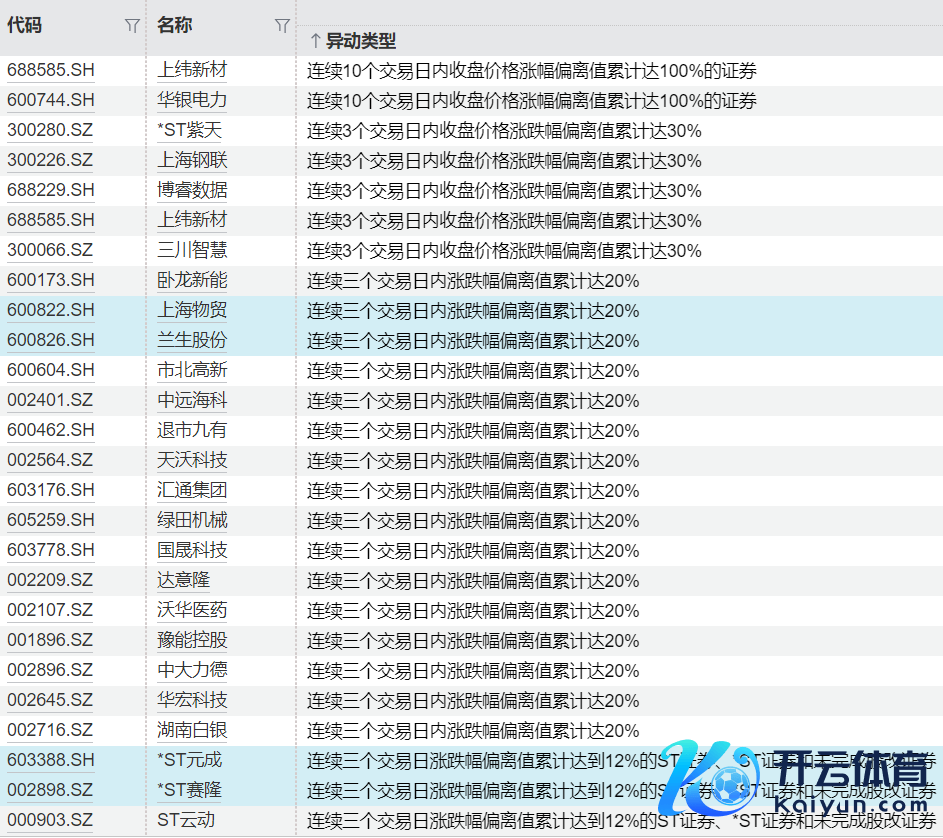Select stock code 600173.SH
Viewport: 943px width, 838px height.
coord(51,281)
